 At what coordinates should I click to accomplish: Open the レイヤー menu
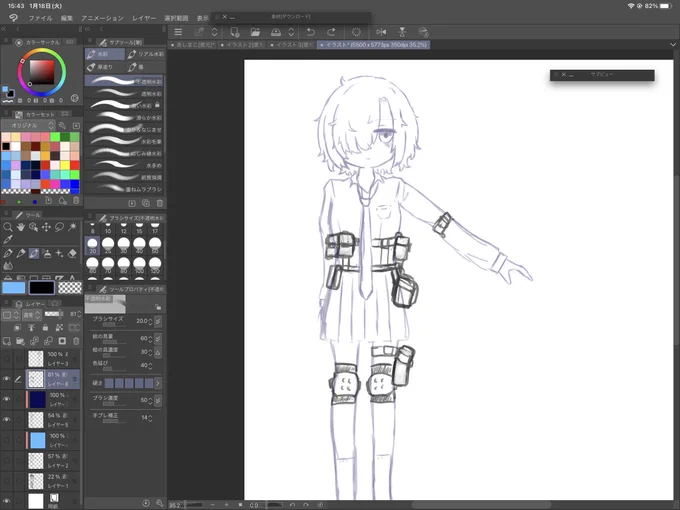pyautogui.click(x=144, y=18)
